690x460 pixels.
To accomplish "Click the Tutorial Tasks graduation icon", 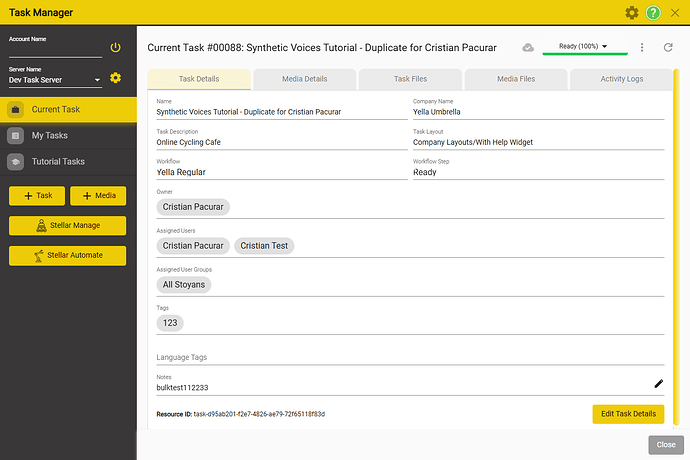I will [15, 162].
